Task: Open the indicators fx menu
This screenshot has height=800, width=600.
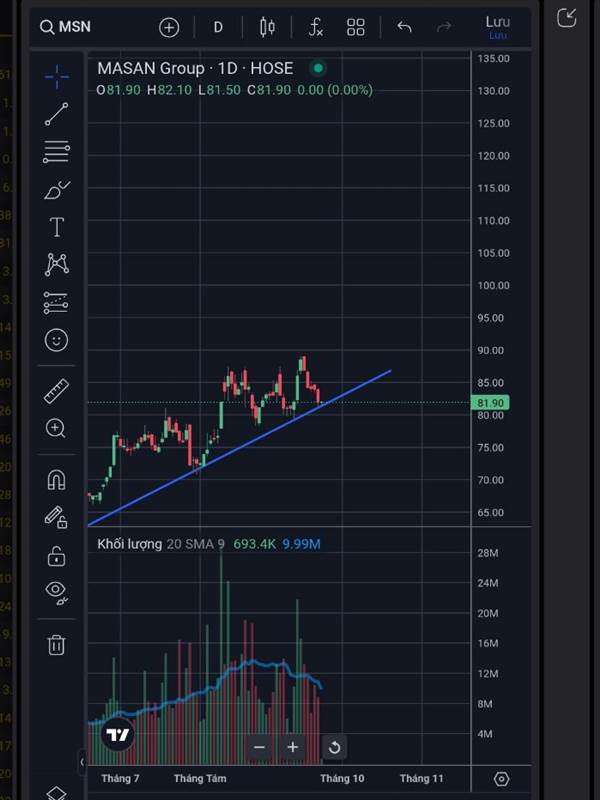Action: (x=316, y=27)
